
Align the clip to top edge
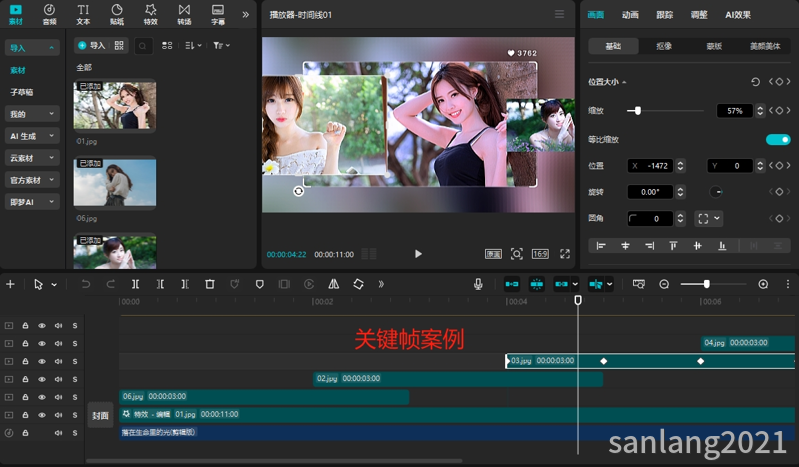pyautogui.click(x=673, y=246)
